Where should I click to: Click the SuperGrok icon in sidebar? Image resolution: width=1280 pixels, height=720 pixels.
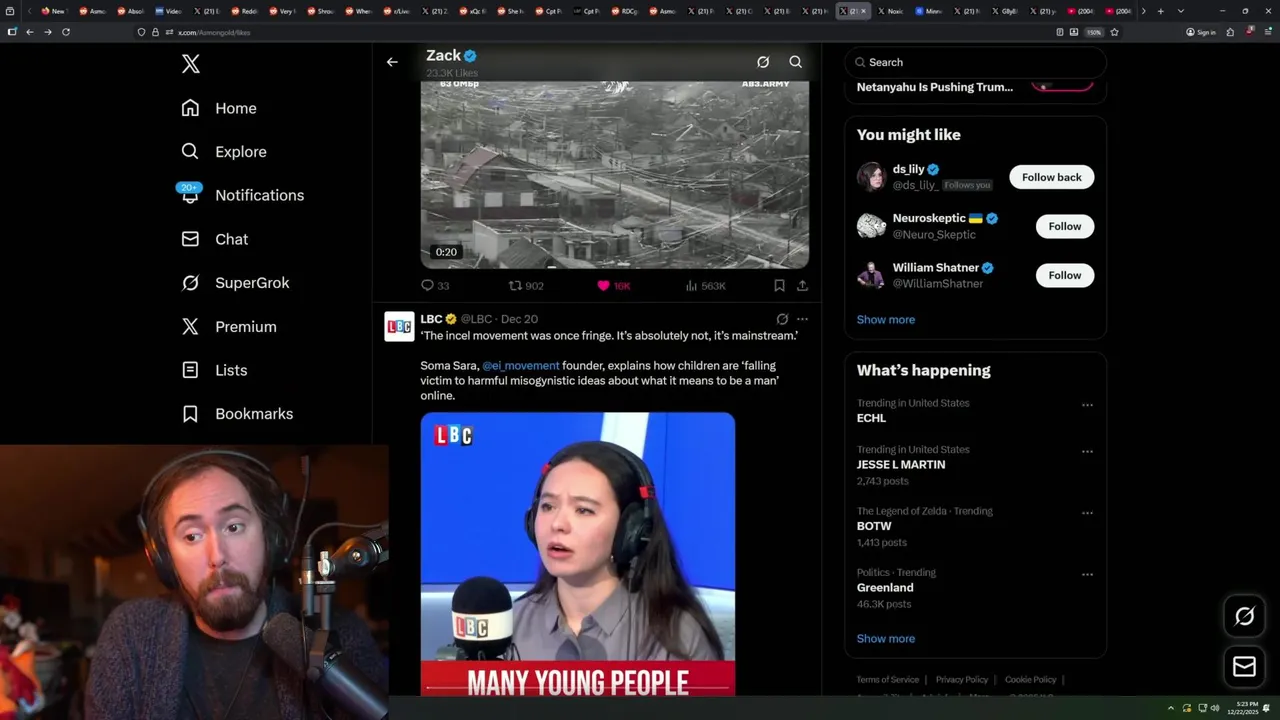190,283
